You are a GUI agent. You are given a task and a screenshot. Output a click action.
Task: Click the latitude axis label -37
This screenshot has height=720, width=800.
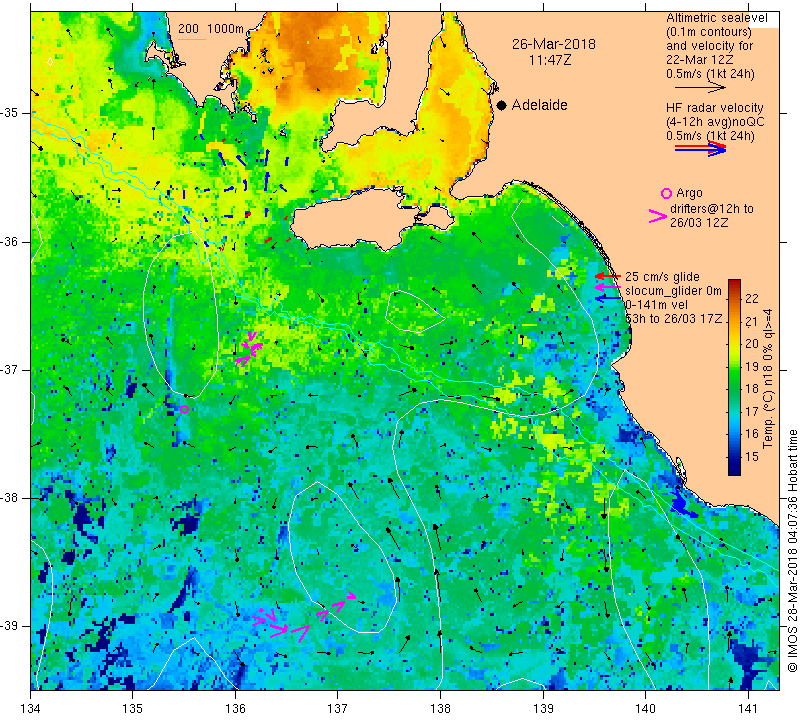(9, 369)
